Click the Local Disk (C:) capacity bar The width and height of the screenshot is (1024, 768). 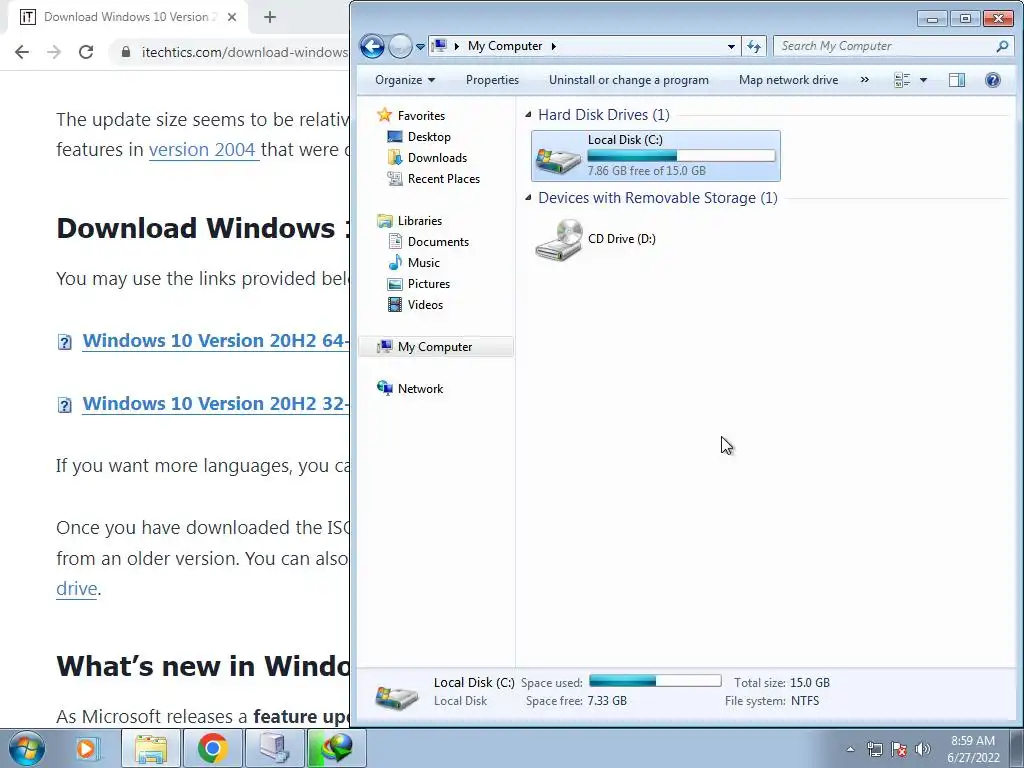pos(681,155)
